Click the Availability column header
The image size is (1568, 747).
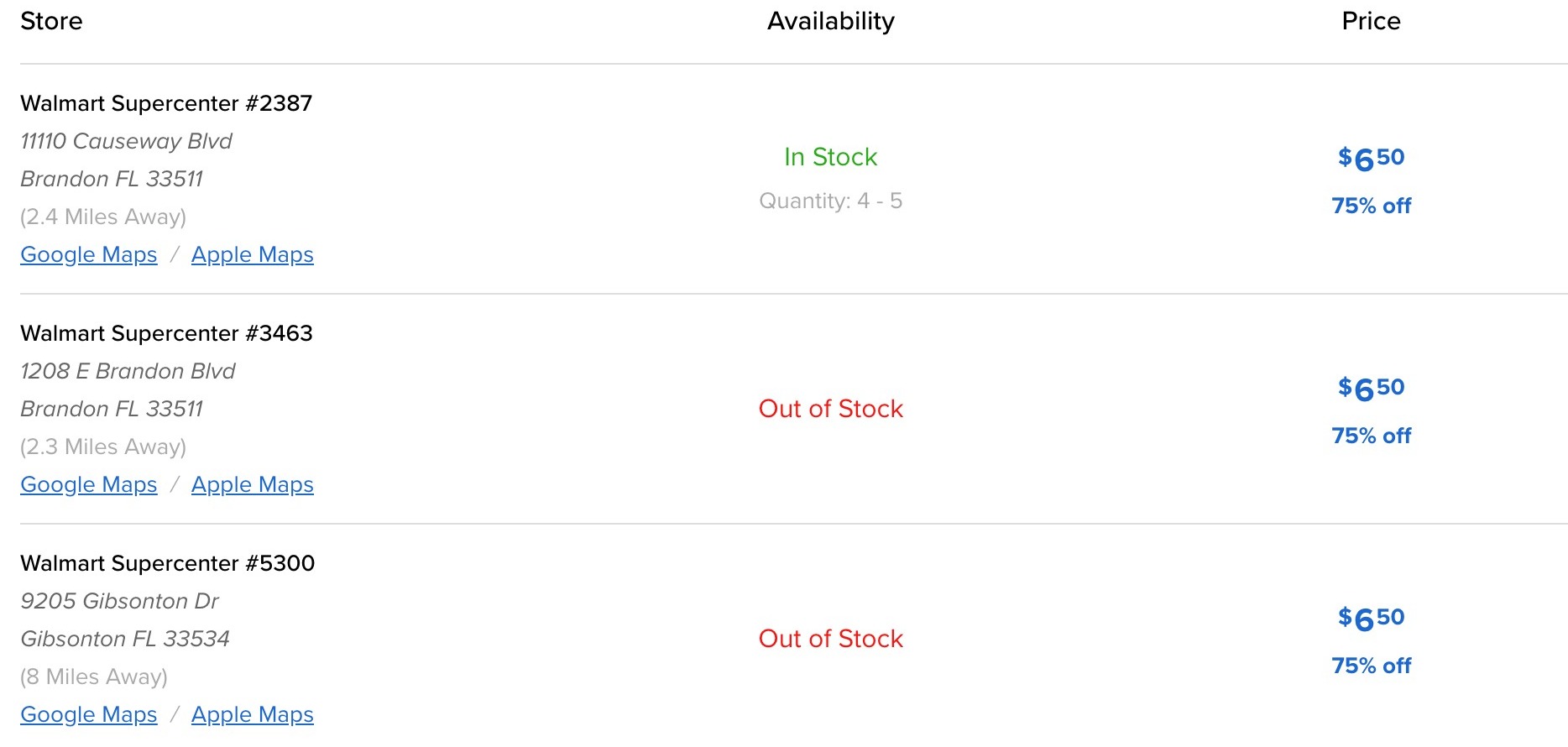(x=830, y=21)
